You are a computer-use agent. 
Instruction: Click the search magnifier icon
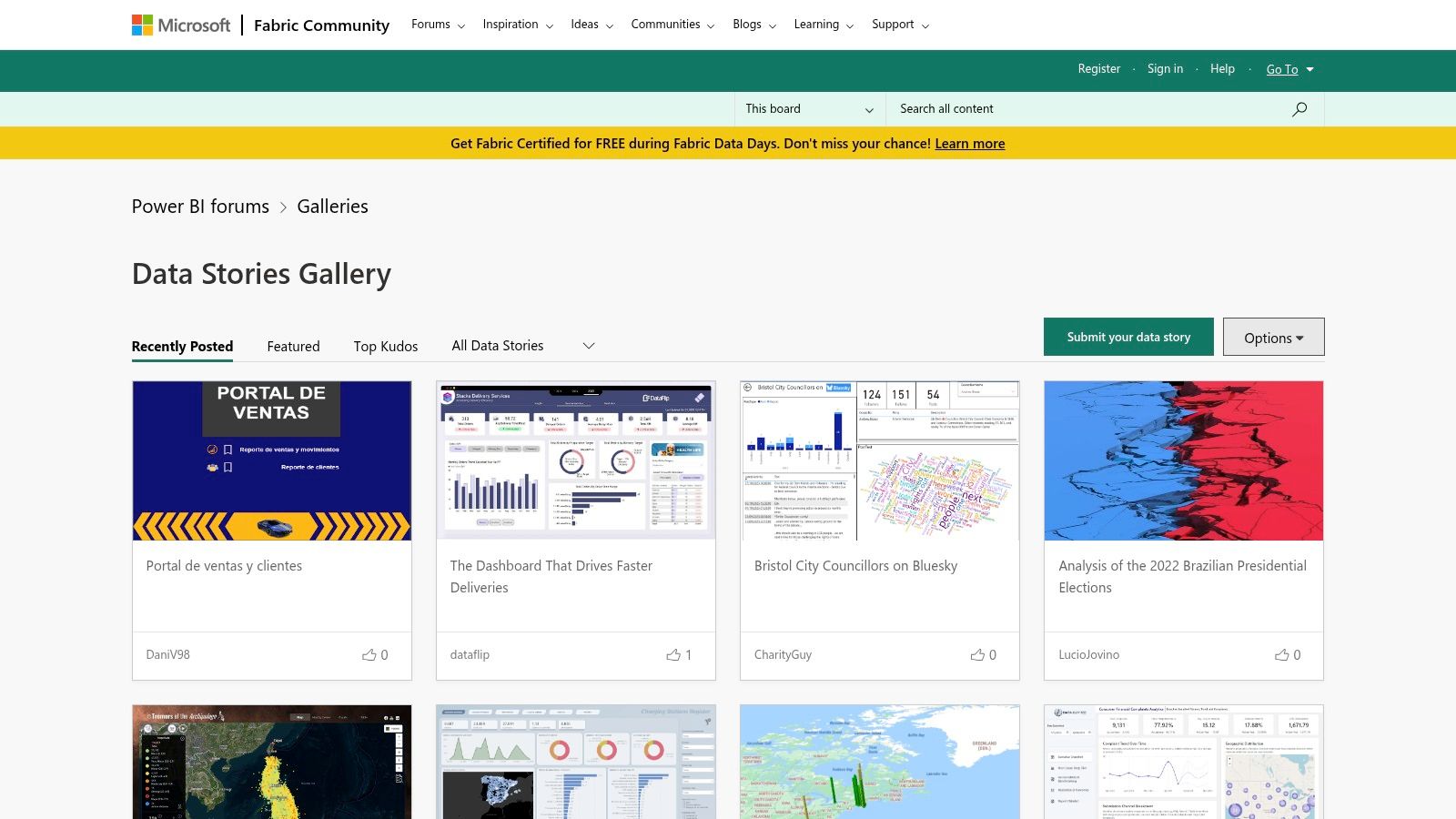pyautogui.click(x=1299, y=108)
